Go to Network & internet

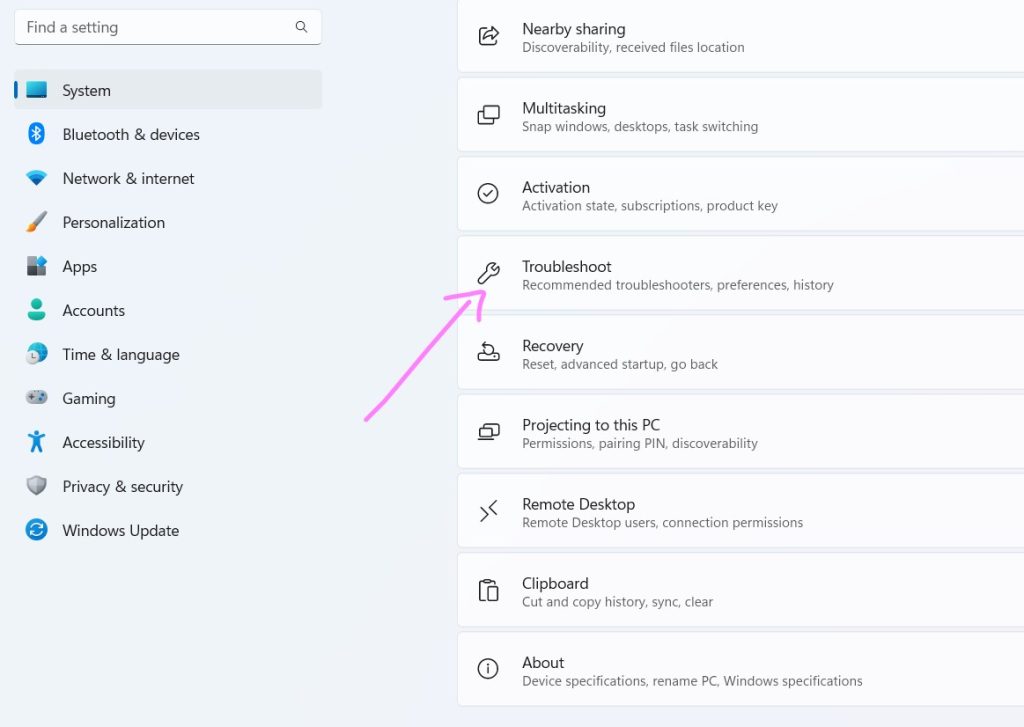coord(128,178)
